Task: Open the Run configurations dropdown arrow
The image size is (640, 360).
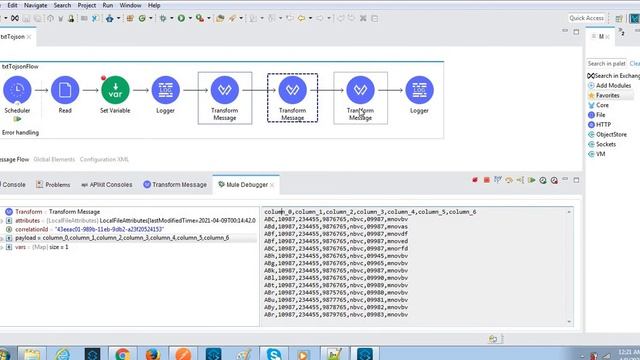Action: point(190,18)
